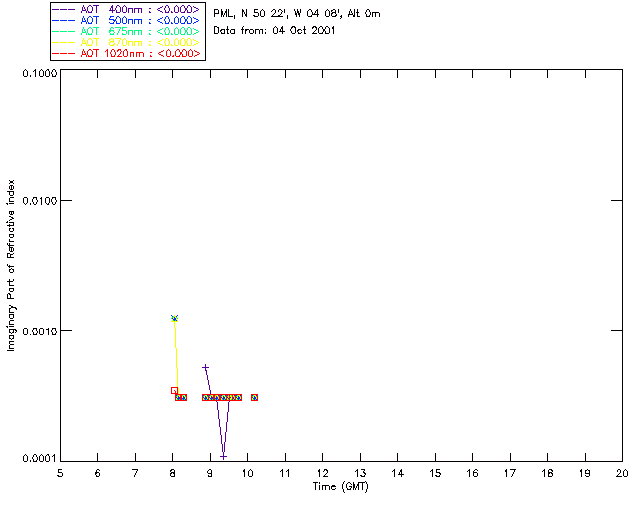
Task: Click the x-axis tick label 8
Action: pyautogui.click(x=172, y=473)
